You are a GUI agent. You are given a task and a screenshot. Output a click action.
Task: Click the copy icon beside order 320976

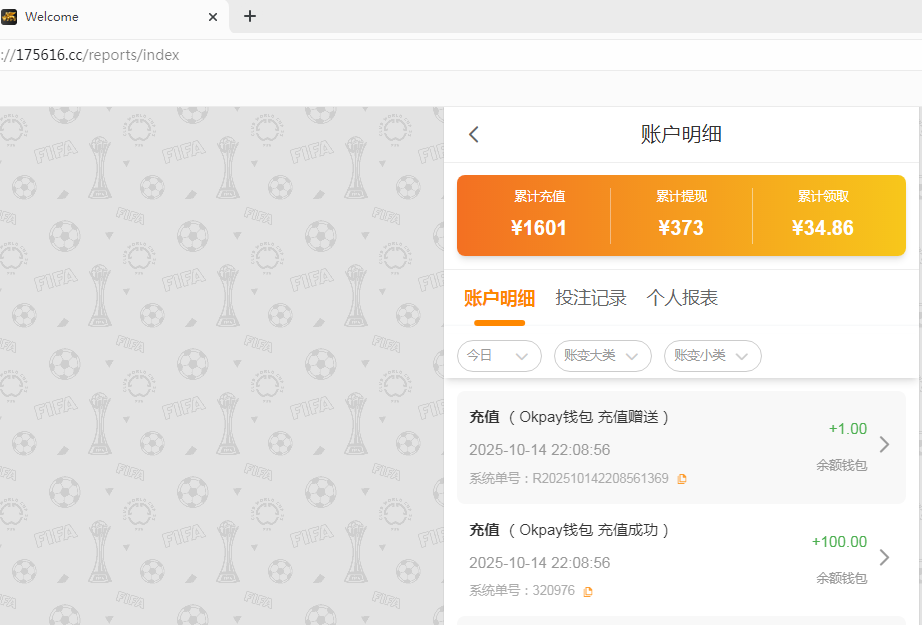(588, 590)
